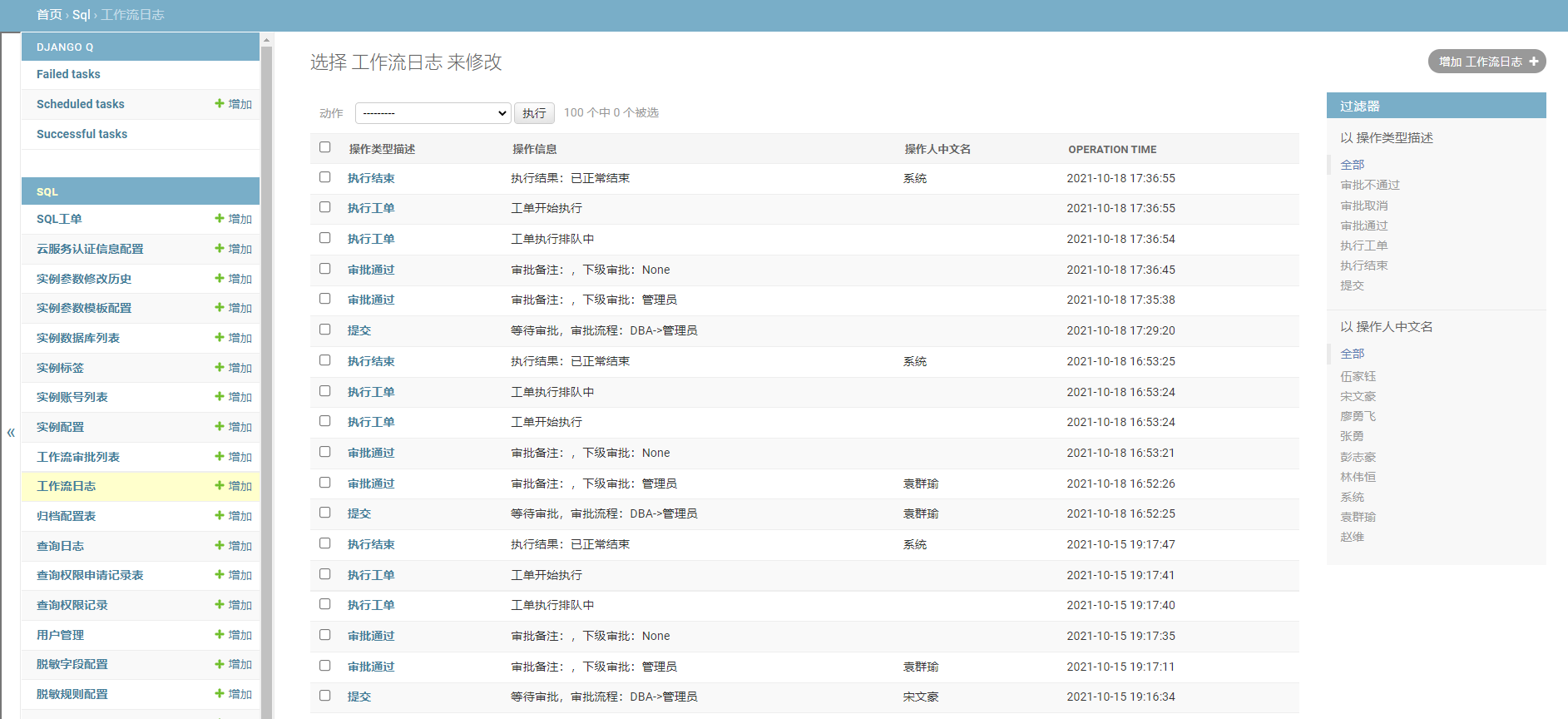Open 工作流审批列表 in the sidebar
Viewport: 1568px width, 719px height.
pyautogui.click(x=78, y=457)
